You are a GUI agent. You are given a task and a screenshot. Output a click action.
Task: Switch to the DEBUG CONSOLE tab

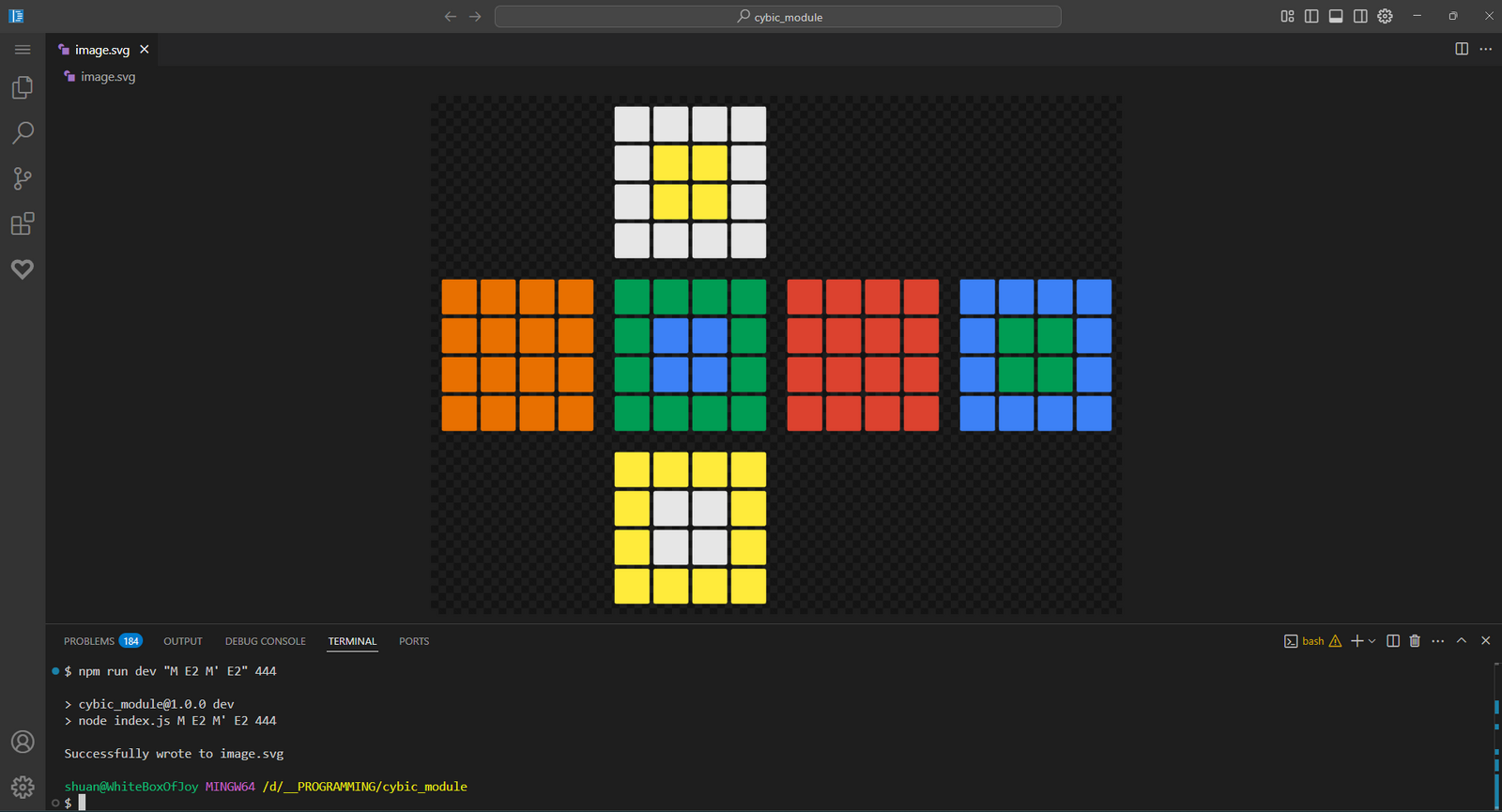click(266, 641)
